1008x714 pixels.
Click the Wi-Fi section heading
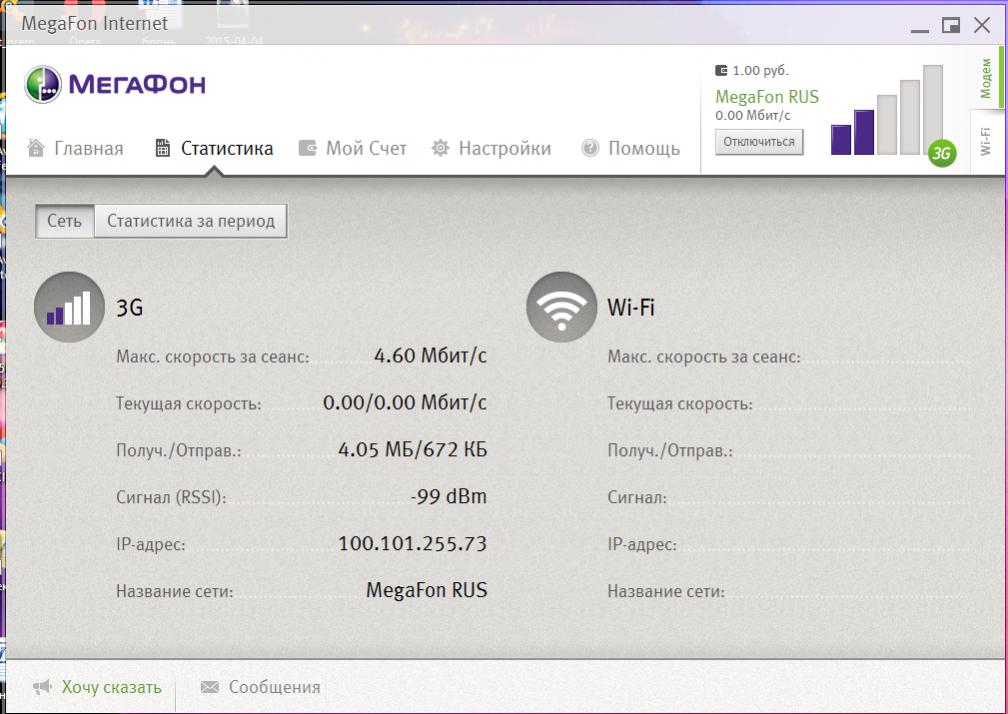(631, 307)
